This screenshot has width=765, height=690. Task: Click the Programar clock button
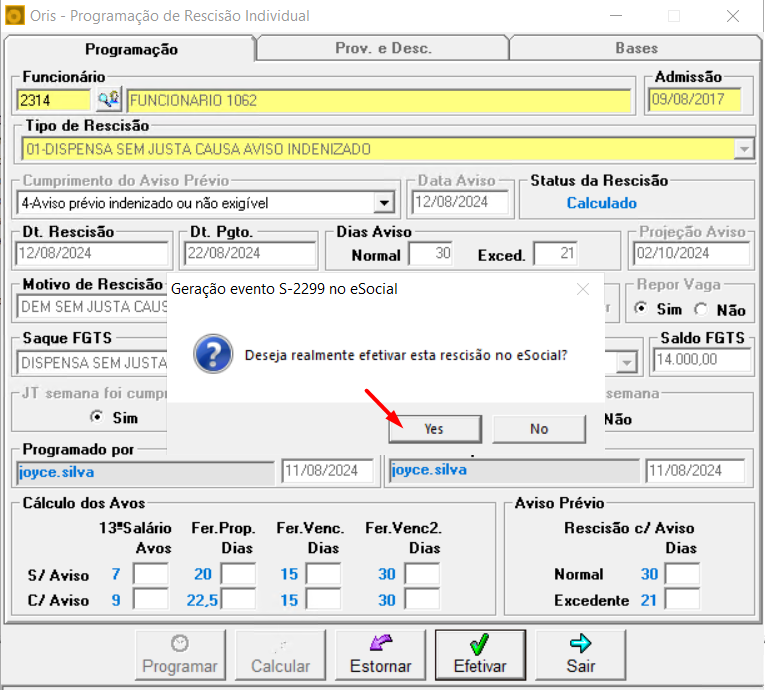click(180, 654)
